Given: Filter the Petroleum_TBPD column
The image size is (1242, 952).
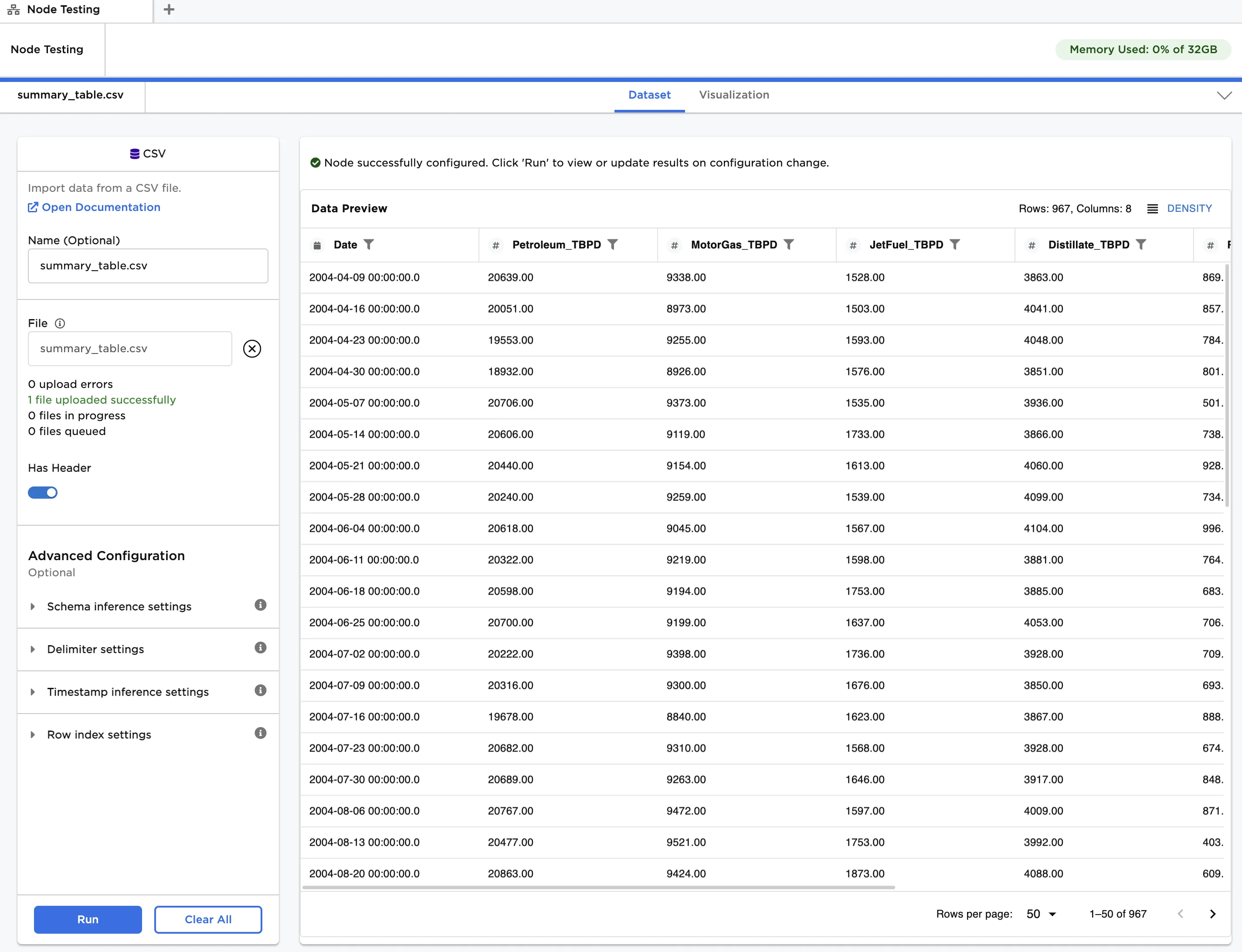Looking at the screenshot, I should (612, 244).
